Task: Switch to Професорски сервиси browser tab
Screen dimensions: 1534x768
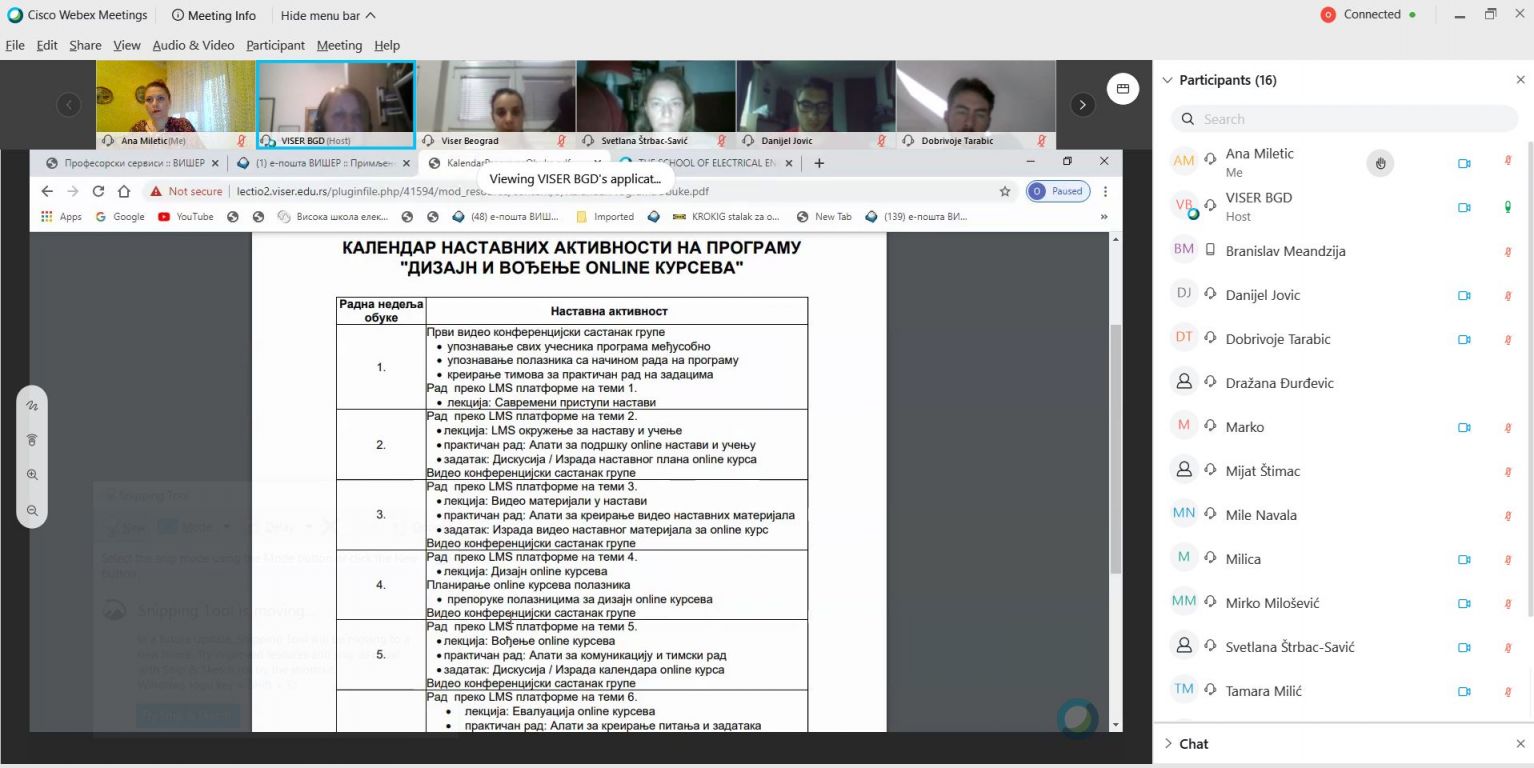Action: coord(131,163)
